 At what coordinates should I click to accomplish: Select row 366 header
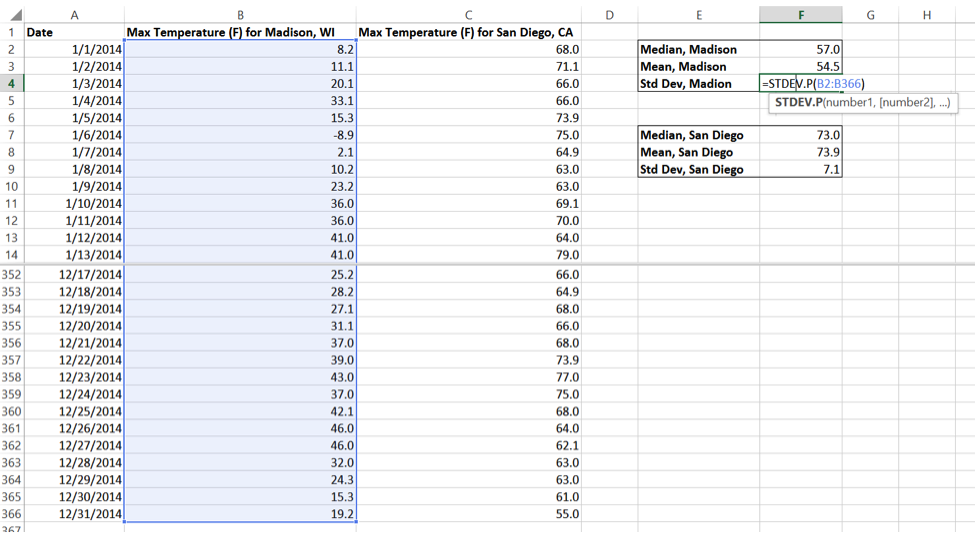click(x=12, y=514)
